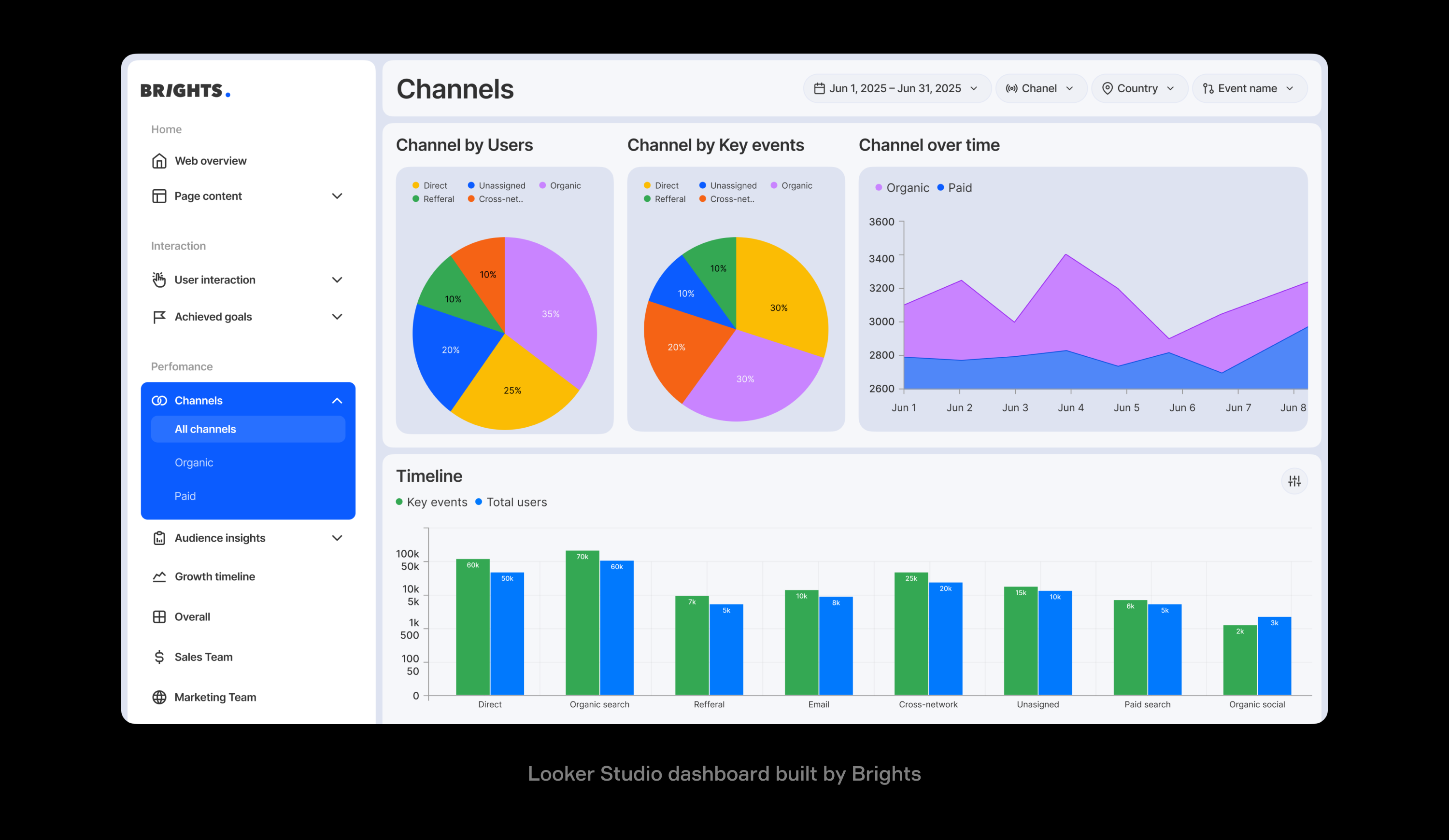1449x840 pixels.
Task: Click the User interaction hand icon
Action: tap(159, 280)
